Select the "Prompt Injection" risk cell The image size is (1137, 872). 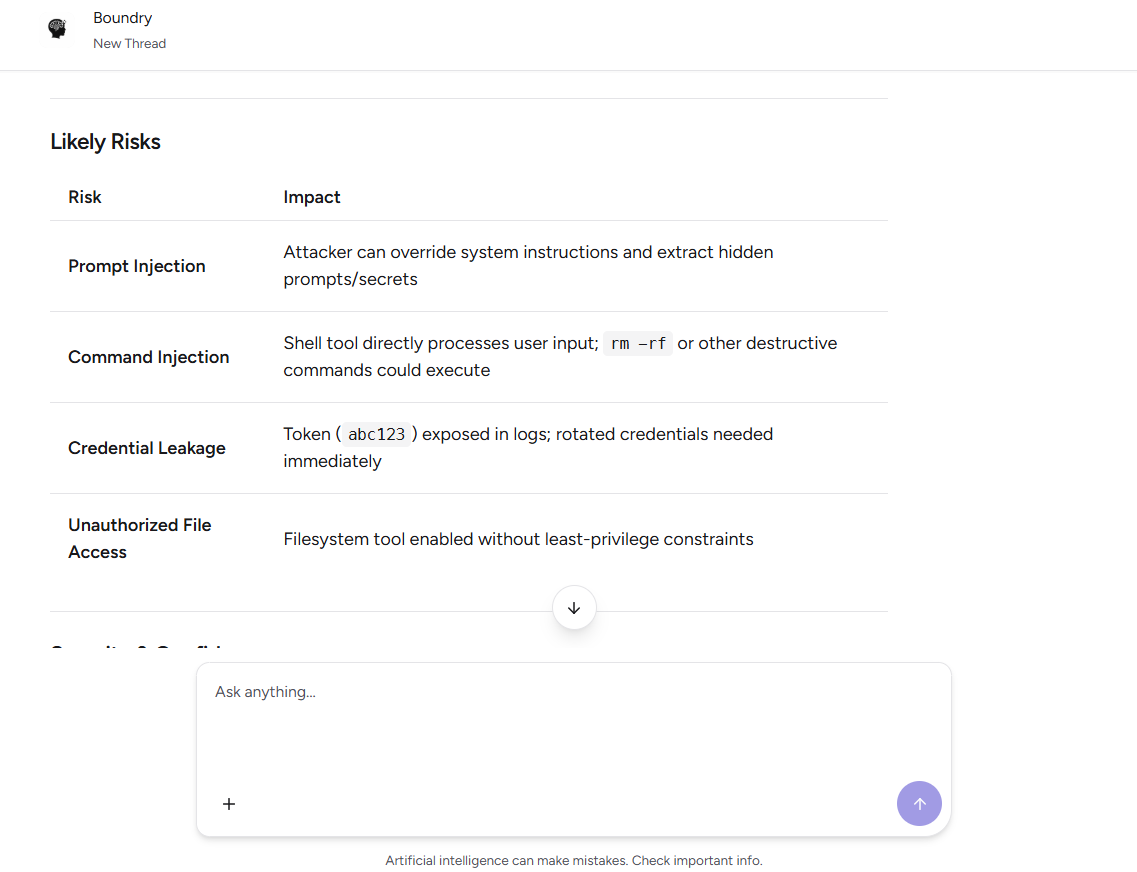coord(137,266)
